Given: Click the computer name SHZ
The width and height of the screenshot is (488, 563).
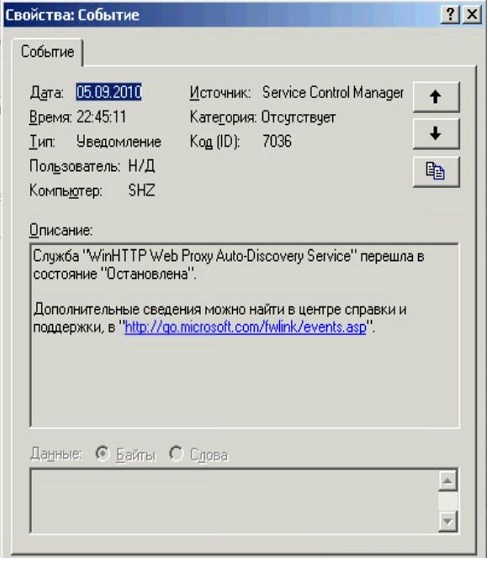Looking at the screenshot, I should tap(141, 190).
